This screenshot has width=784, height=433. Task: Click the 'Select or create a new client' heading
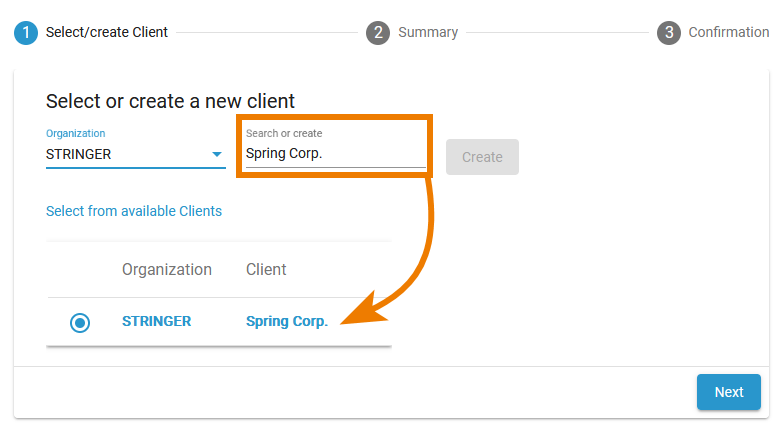(170, 101)
